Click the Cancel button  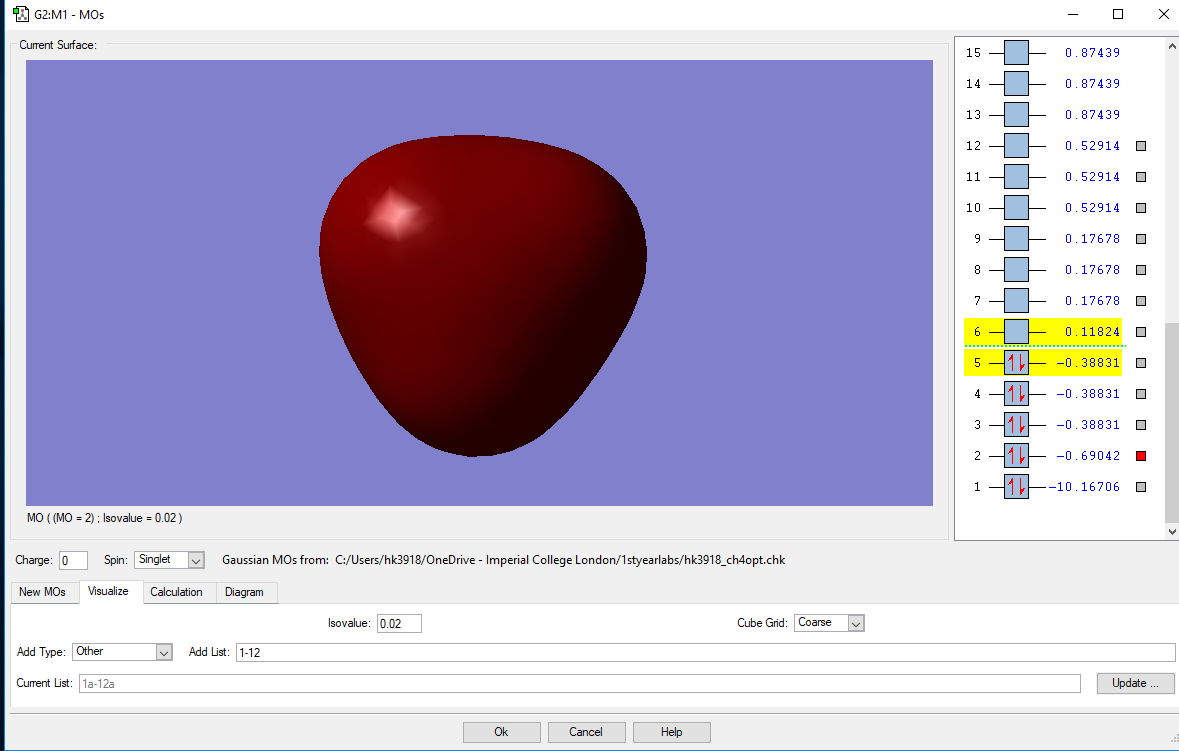[x=586, y=732]
